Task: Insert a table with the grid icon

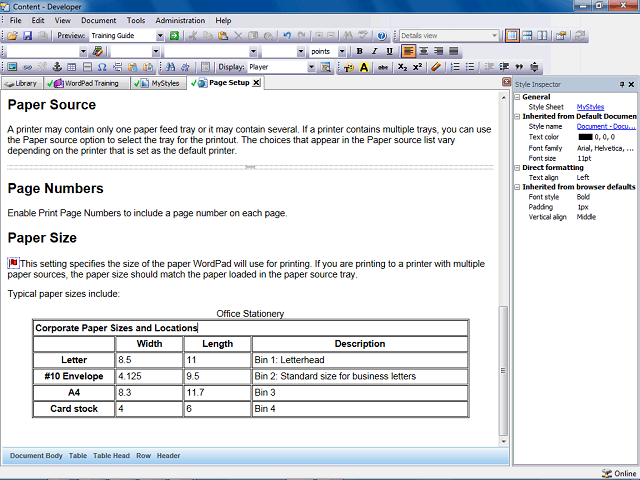Action: (x=72, y=67)
